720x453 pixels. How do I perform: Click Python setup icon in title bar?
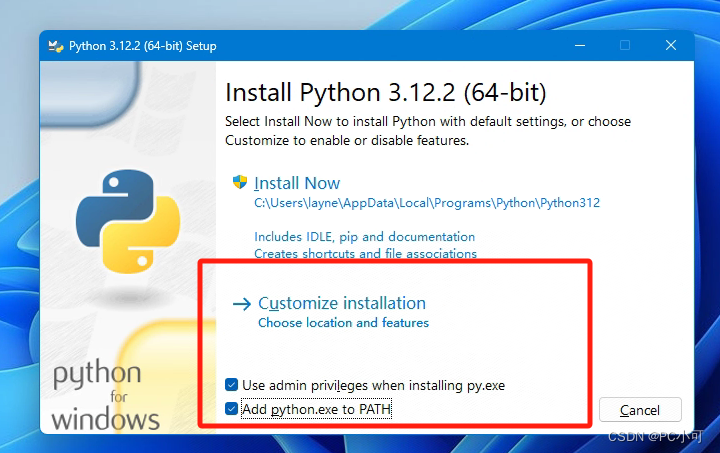pos(56,46)
